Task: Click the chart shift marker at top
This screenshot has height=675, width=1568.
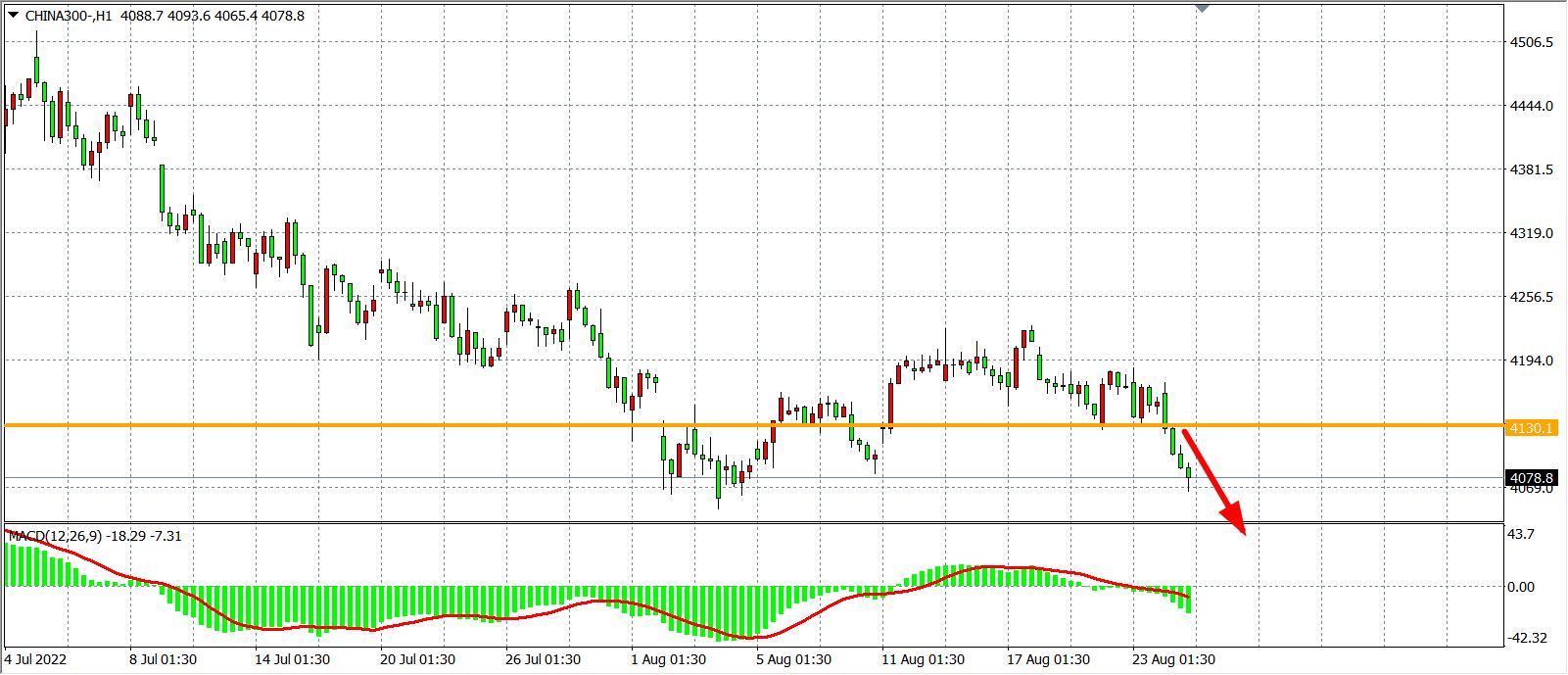Action: point(1202,8)
